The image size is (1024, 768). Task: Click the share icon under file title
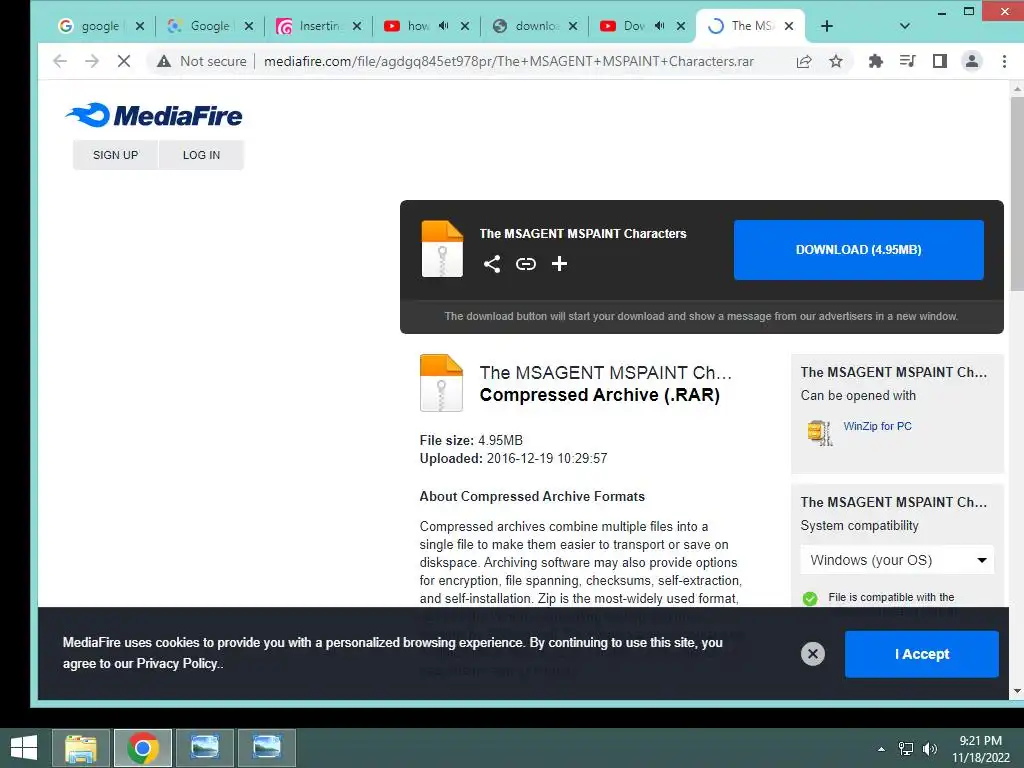point(492,264)
